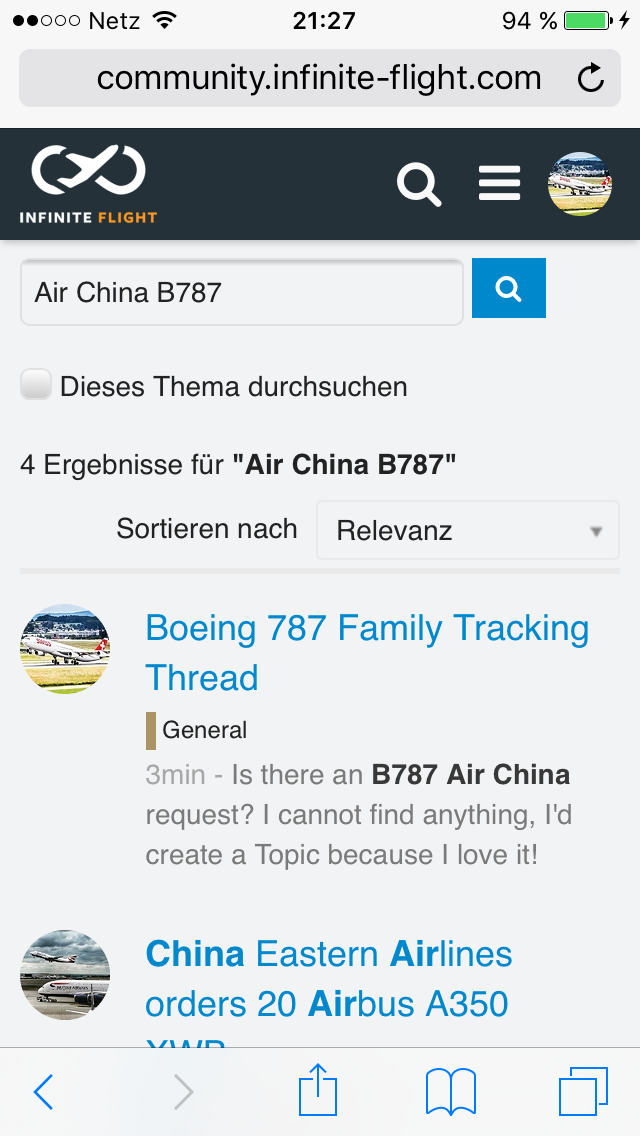This screenshot has height=1136, width=640.
Task: Open the hamburger menu
Action: pos(499,184)
